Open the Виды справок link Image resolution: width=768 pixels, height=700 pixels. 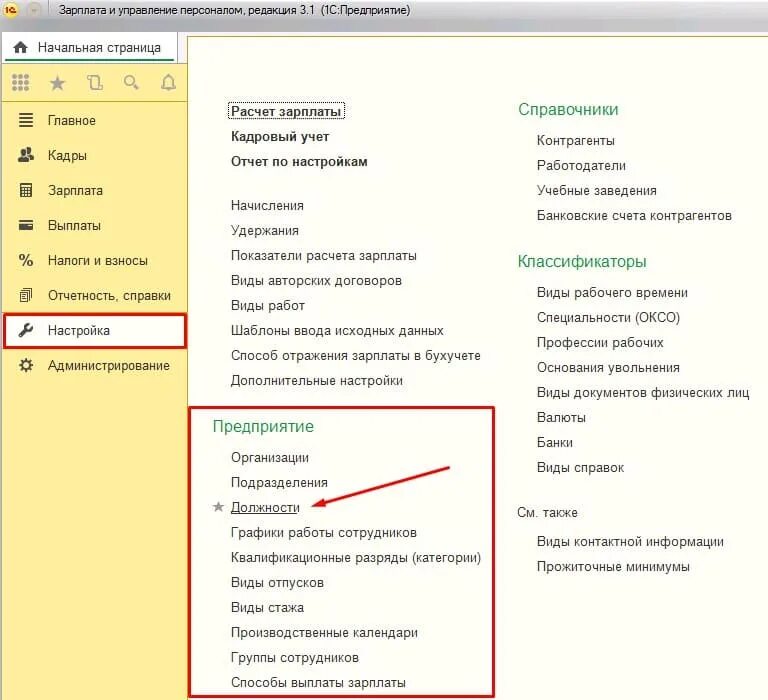click(580, 467)
